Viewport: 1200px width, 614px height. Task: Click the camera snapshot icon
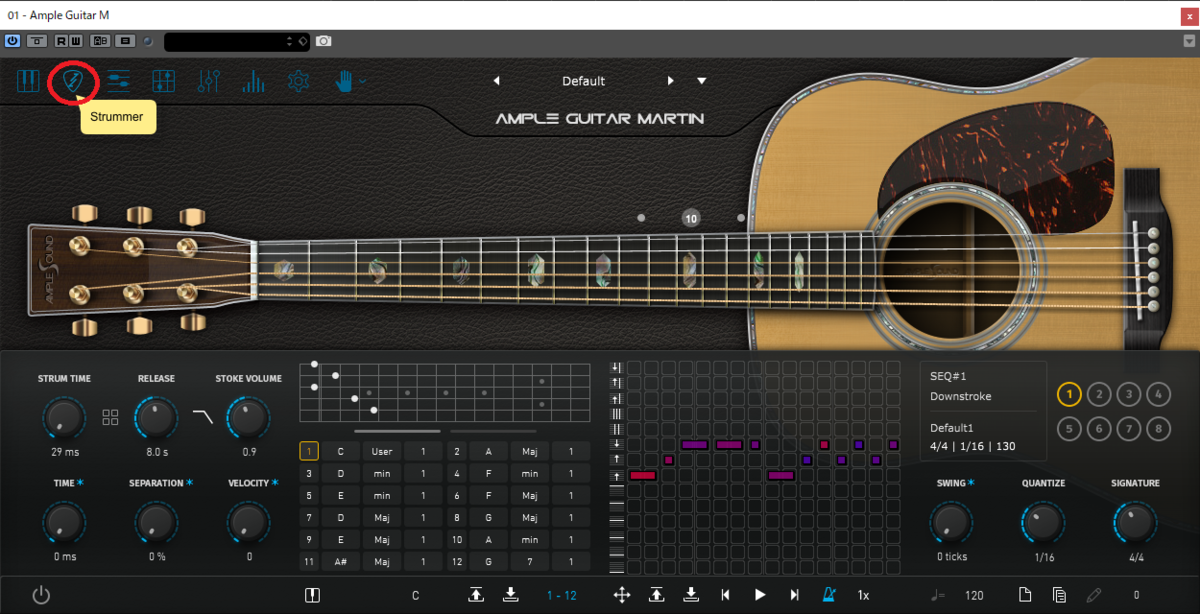(x=324, y=41)
